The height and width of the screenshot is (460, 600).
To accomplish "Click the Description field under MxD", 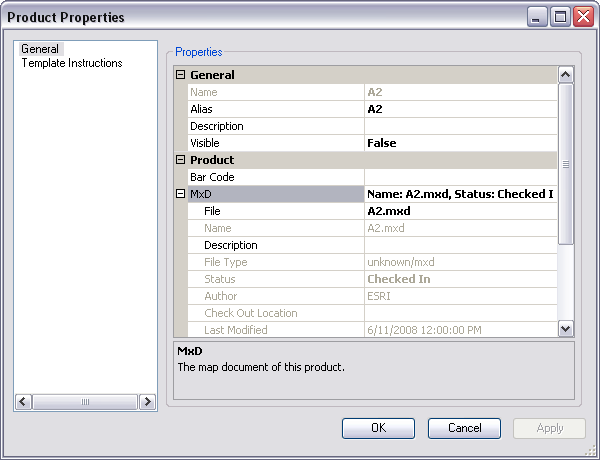I will pos(460,245).
